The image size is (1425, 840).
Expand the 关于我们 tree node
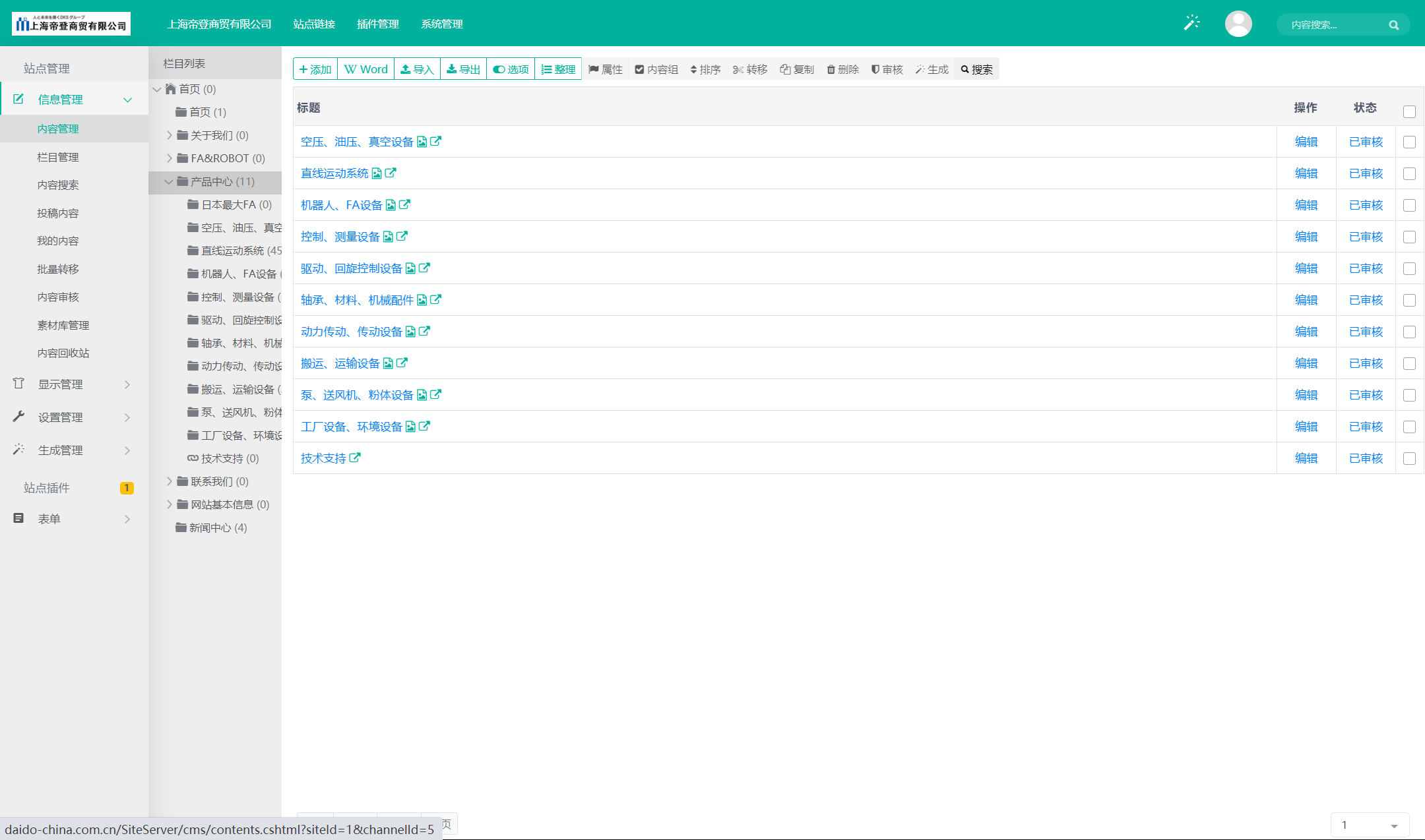[x=169, y=135]
